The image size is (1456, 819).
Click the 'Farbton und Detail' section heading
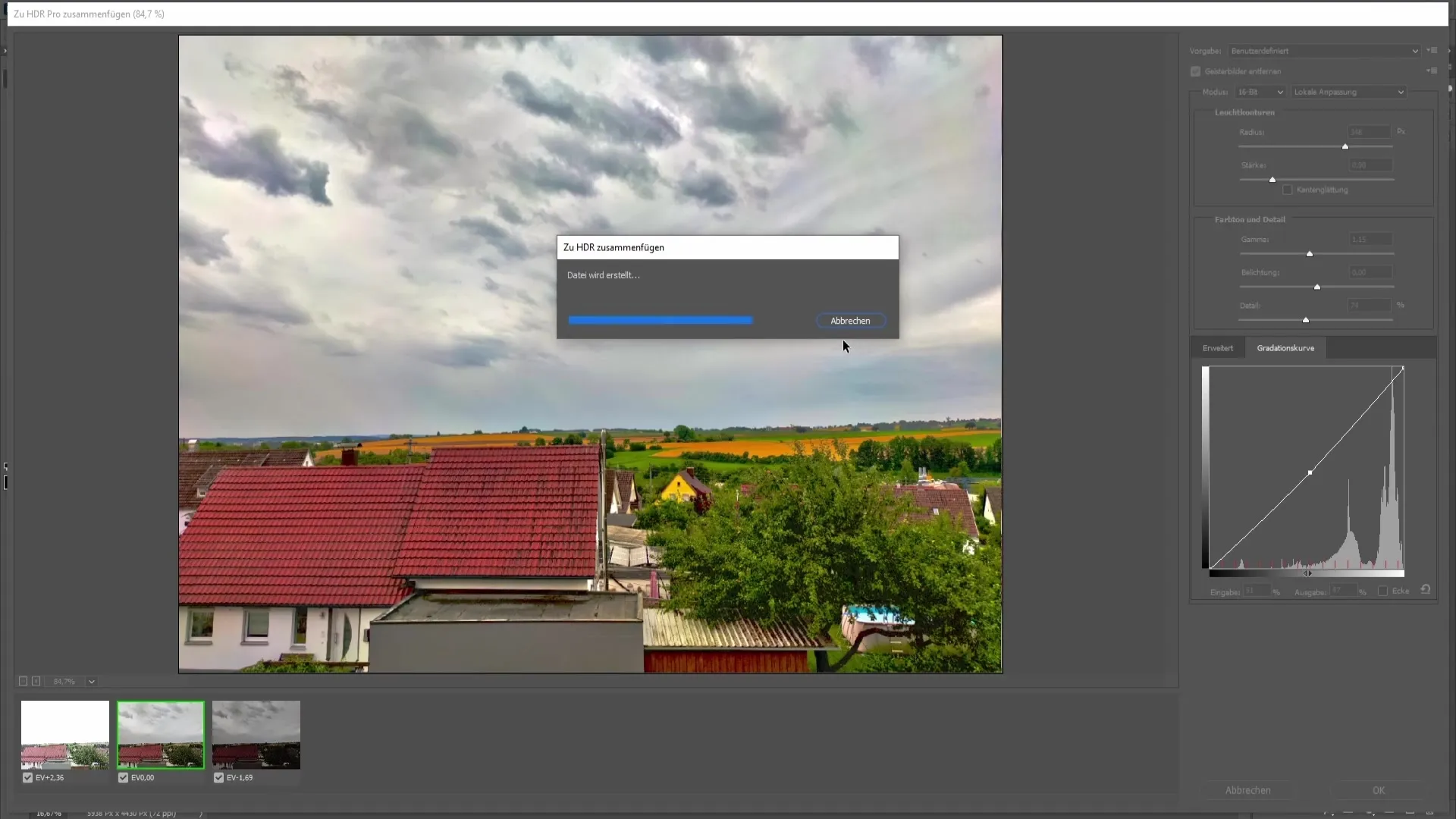tap(1250, 219)
